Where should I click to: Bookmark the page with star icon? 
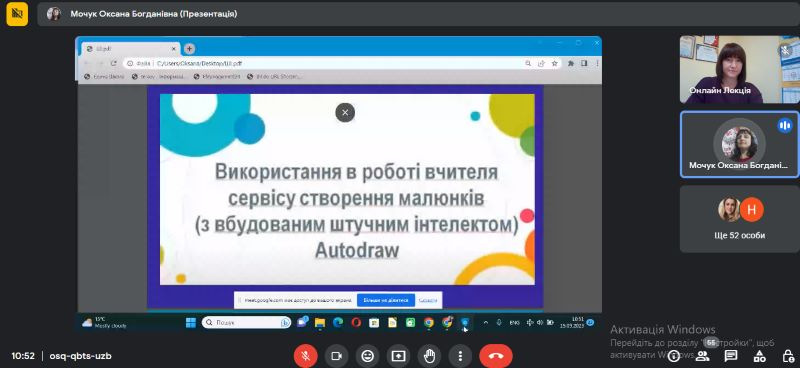554,63
